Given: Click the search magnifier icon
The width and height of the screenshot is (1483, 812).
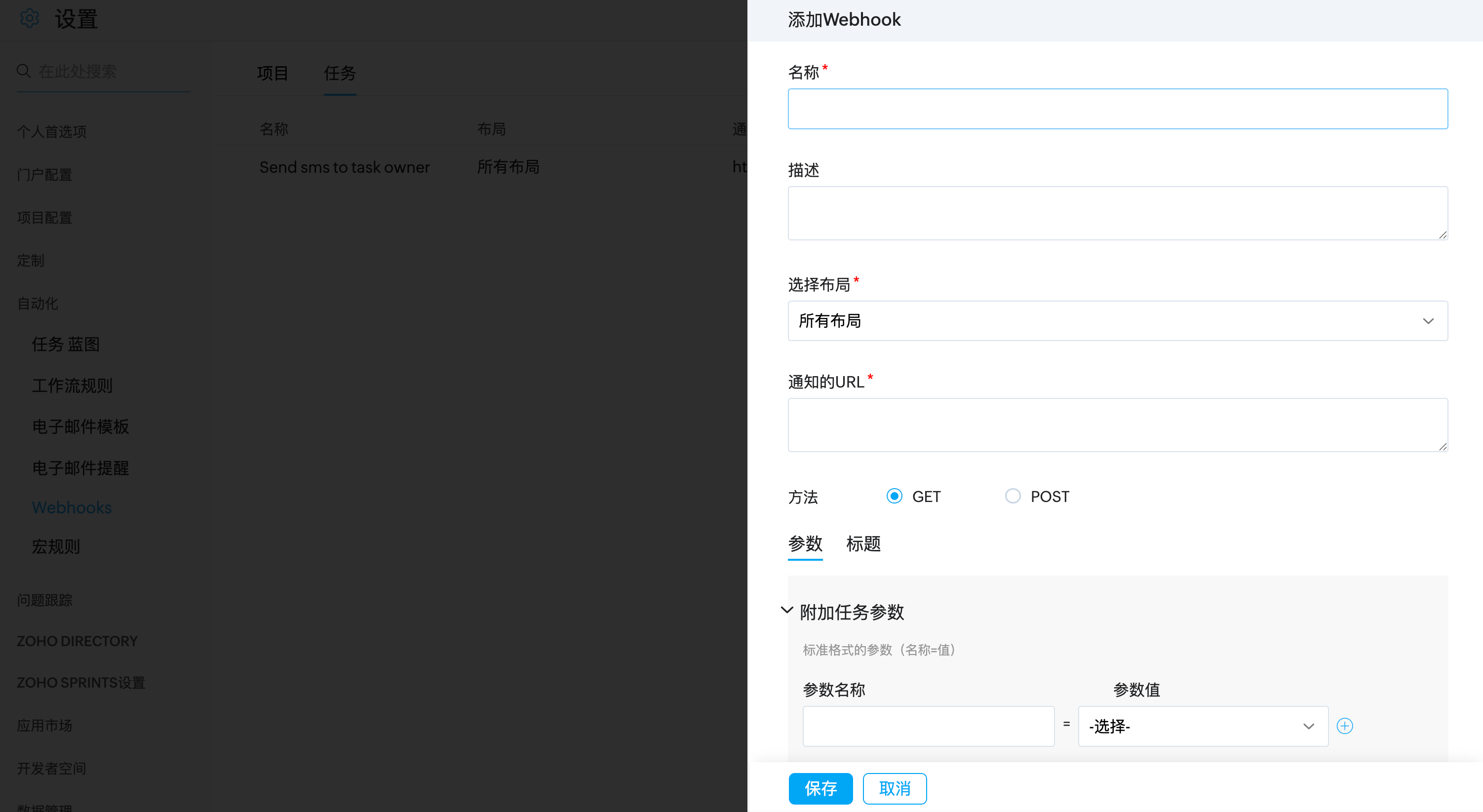Looking at the screenshot, I should tap(24, 71).
